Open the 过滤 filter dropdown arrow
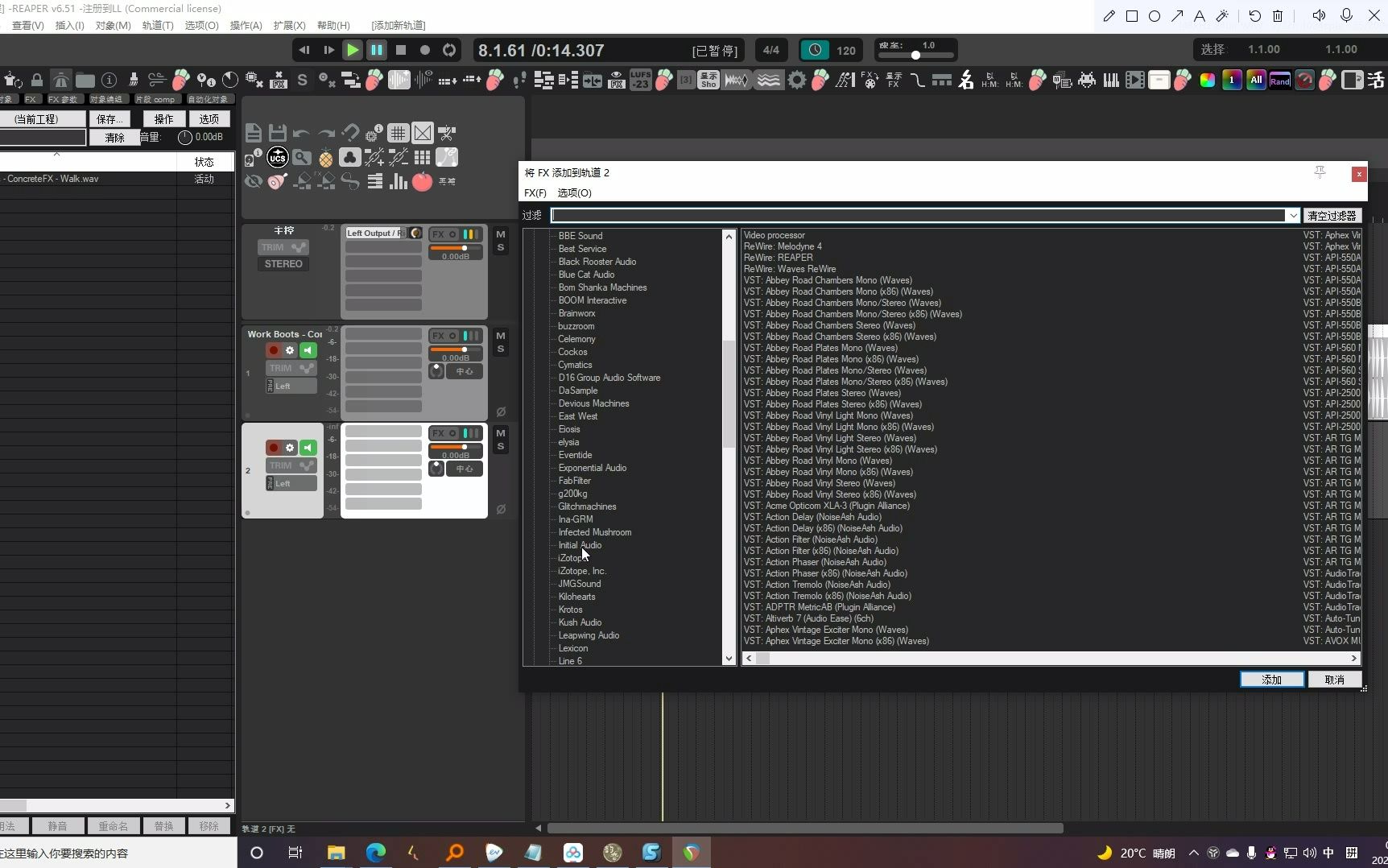This screenshot has width=1388, height=868. 1292,215
